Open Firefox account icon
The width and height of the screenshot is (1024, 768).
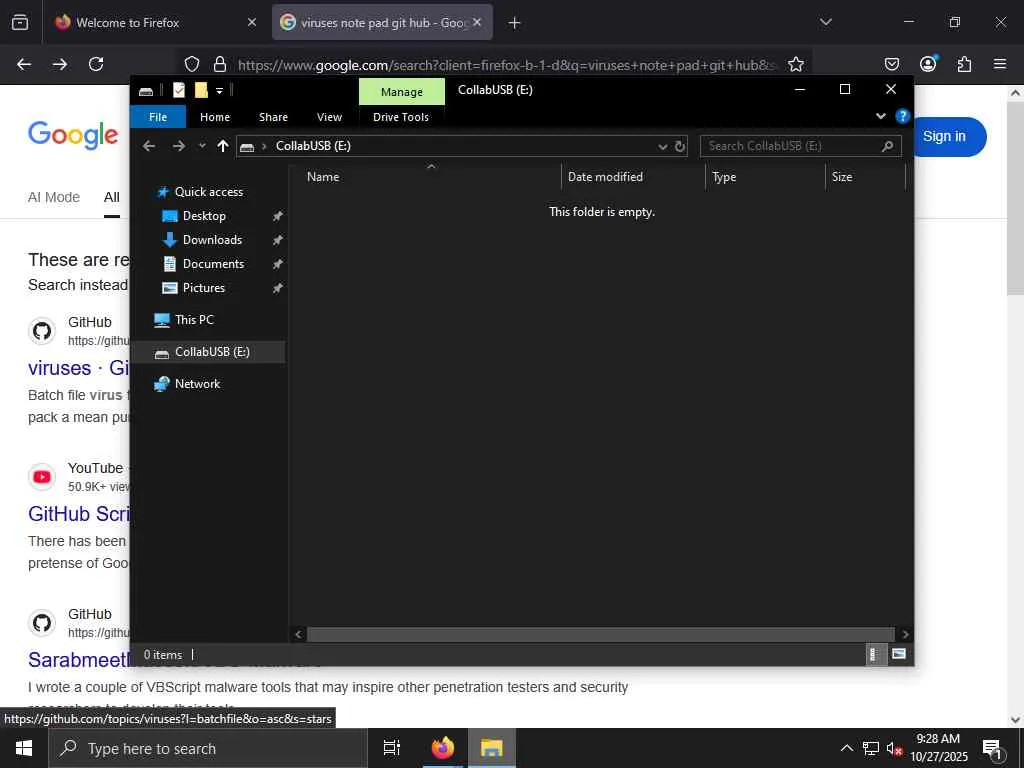(x=928, y=63)
